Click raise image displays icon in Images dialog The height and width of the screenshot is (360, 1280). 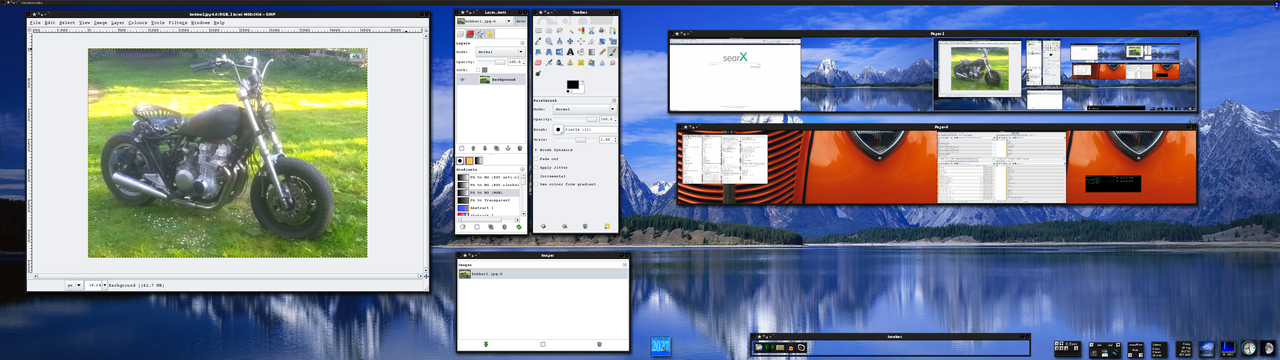pos(486,344)
